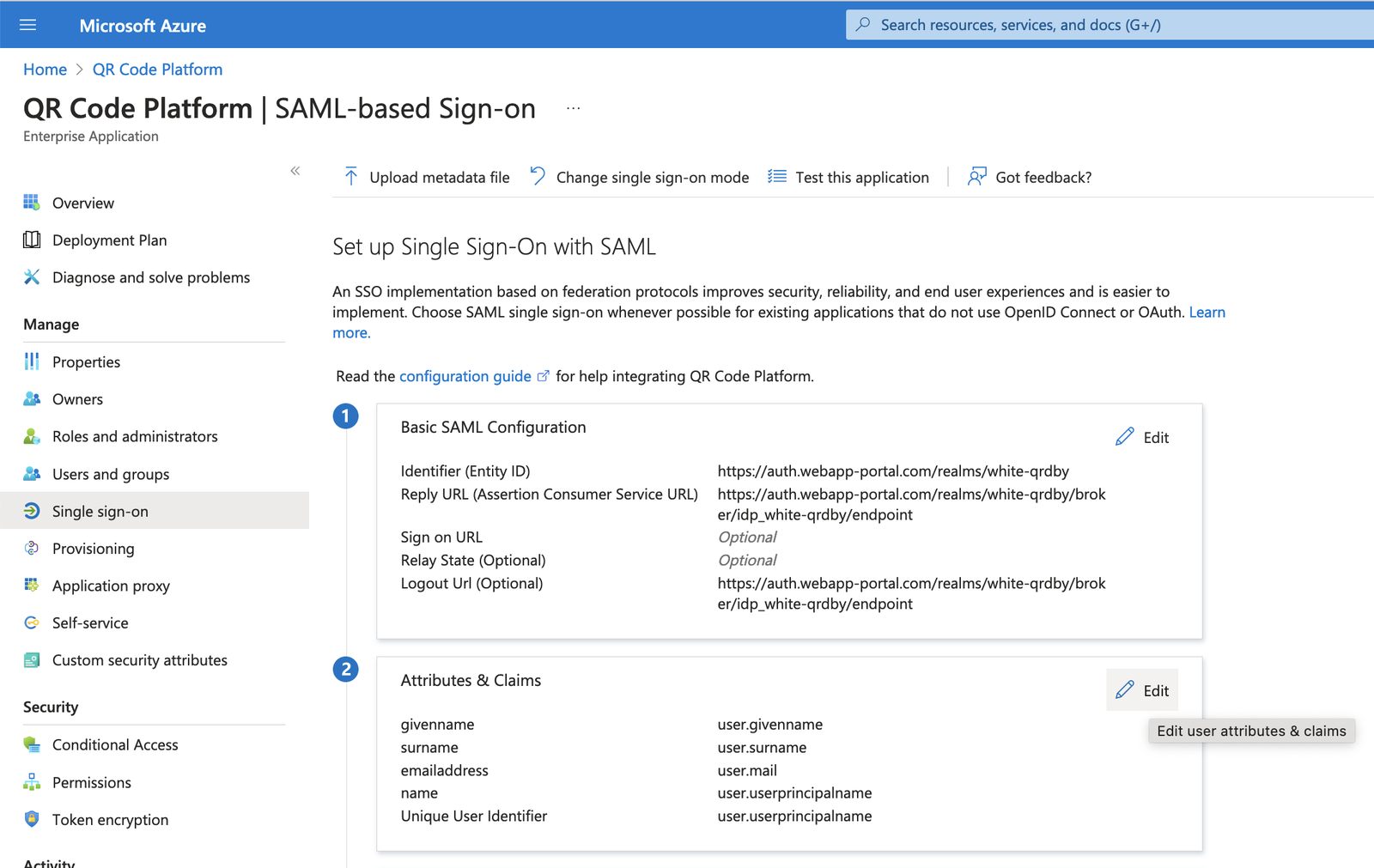Focus the search resources, services, and docs field
This screenshot has height=868, width=1374.
(x=1110, y=25)
